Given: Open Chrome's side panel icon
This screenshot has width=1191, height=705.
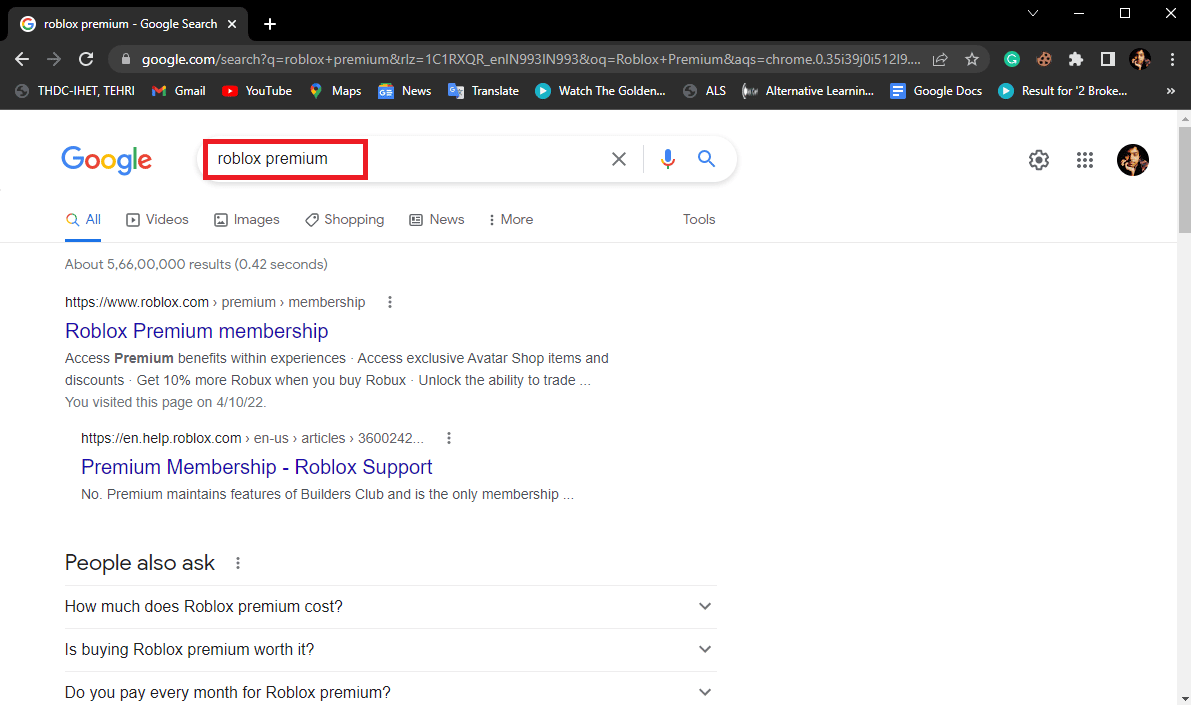Looking at the screenshot, I should (1107, 59).
